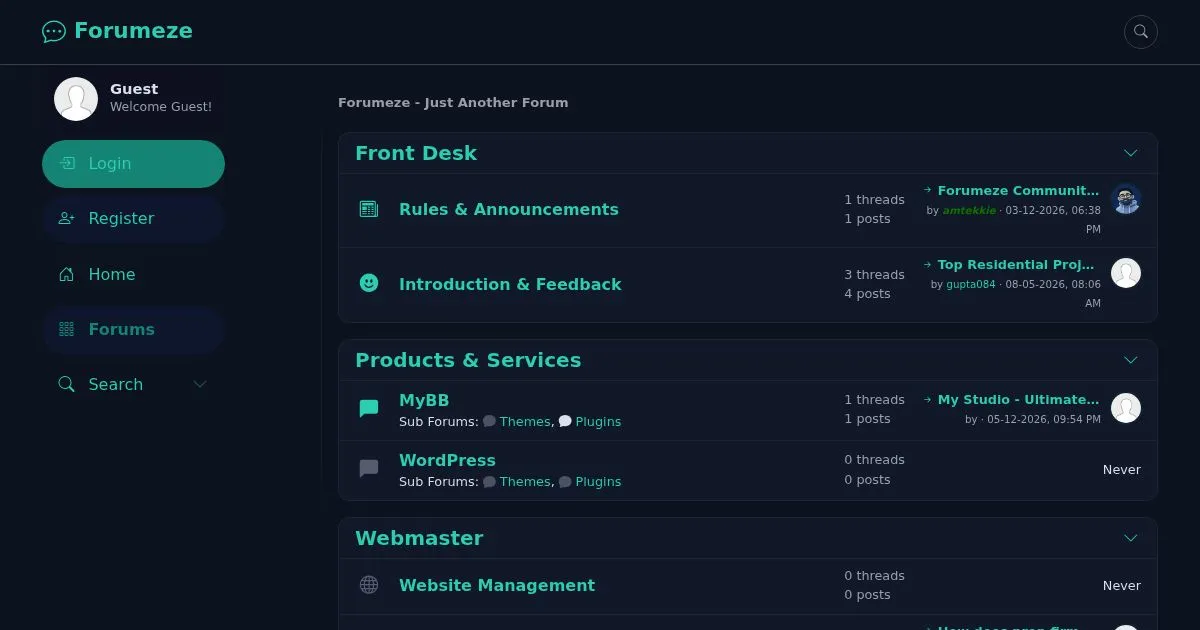Open Rules & Announcements forum
This screenshot has height=630, width=1200.
[x=509, y=209]
